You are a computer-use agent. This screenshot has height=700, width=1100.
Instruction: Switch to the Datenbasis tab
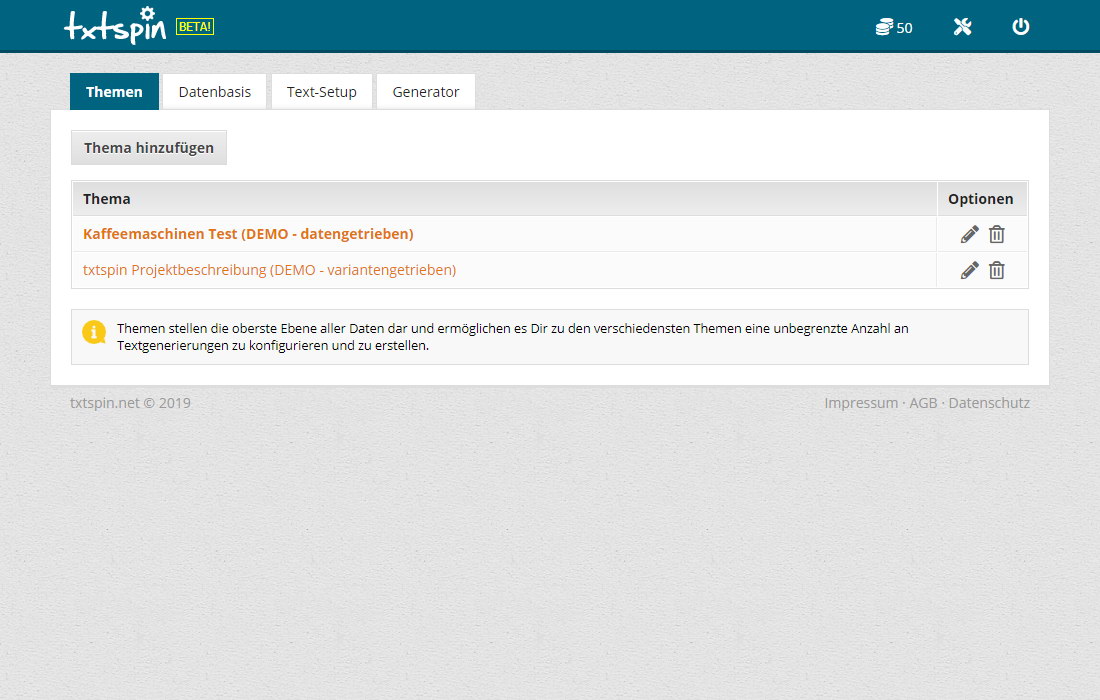(x=214, y=92)
